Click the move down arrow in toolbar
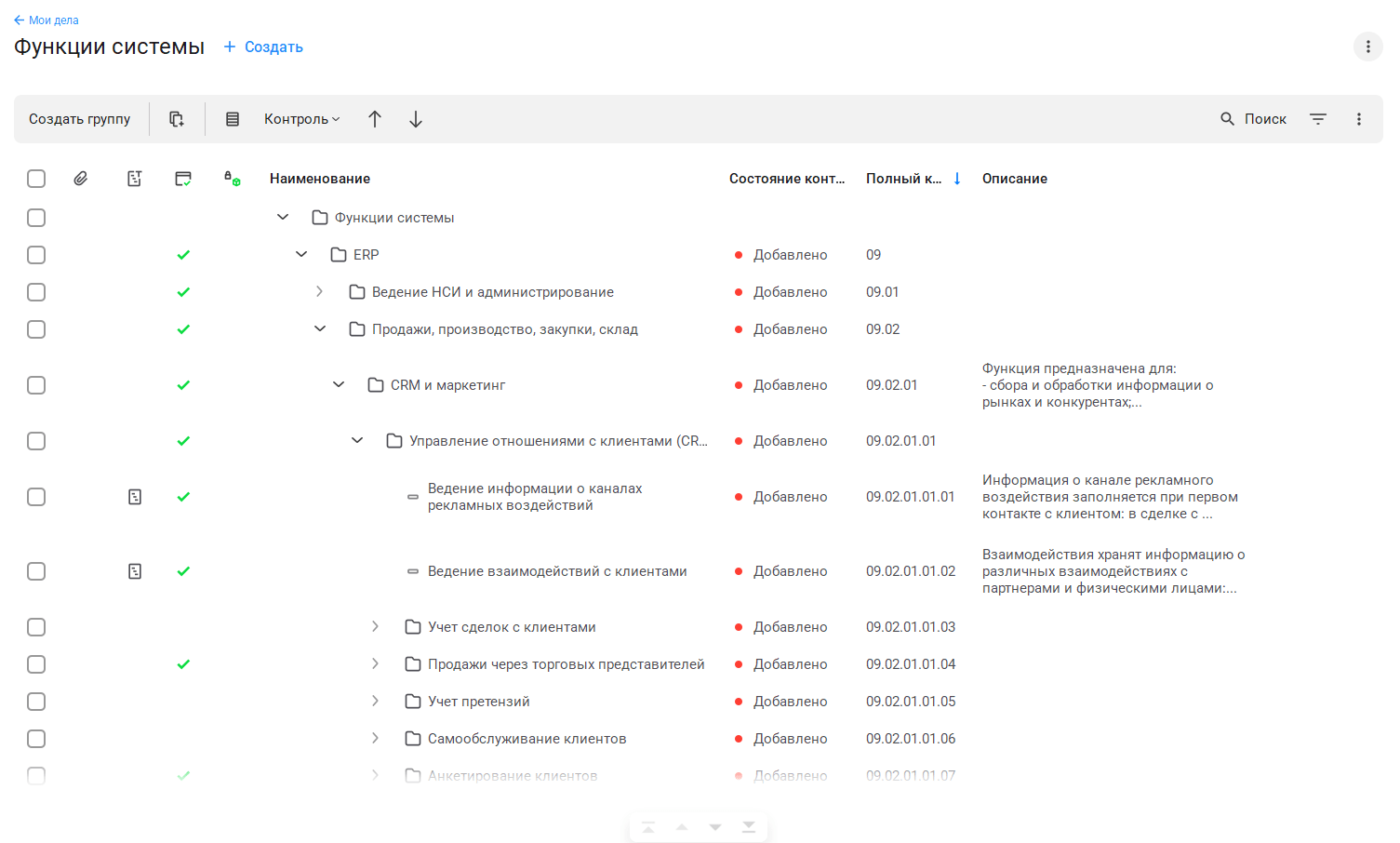Image resolution: width=1400 pixels, height=843 pixels. click(416, 119)
